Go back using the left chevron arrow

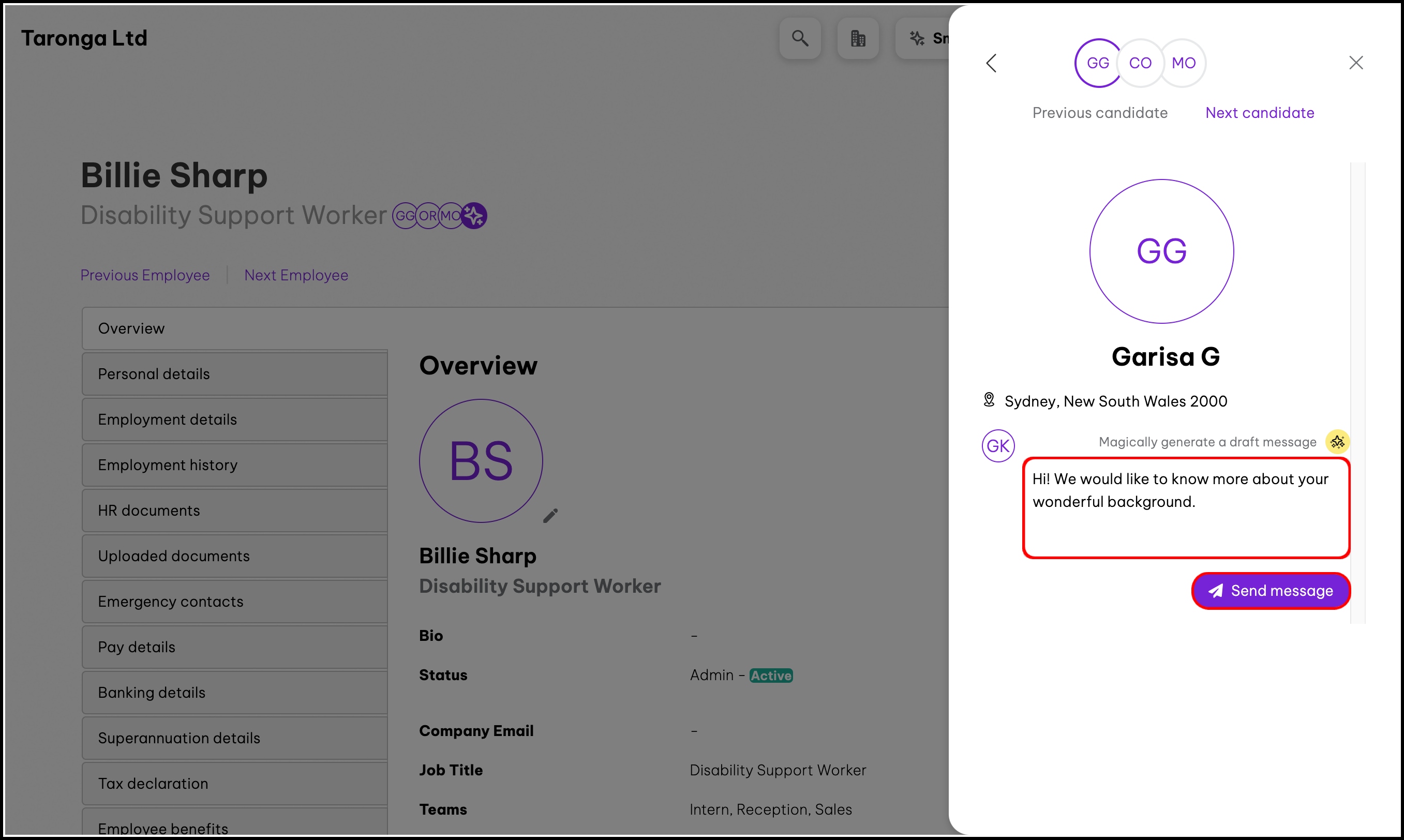click(x=991, y=63)
